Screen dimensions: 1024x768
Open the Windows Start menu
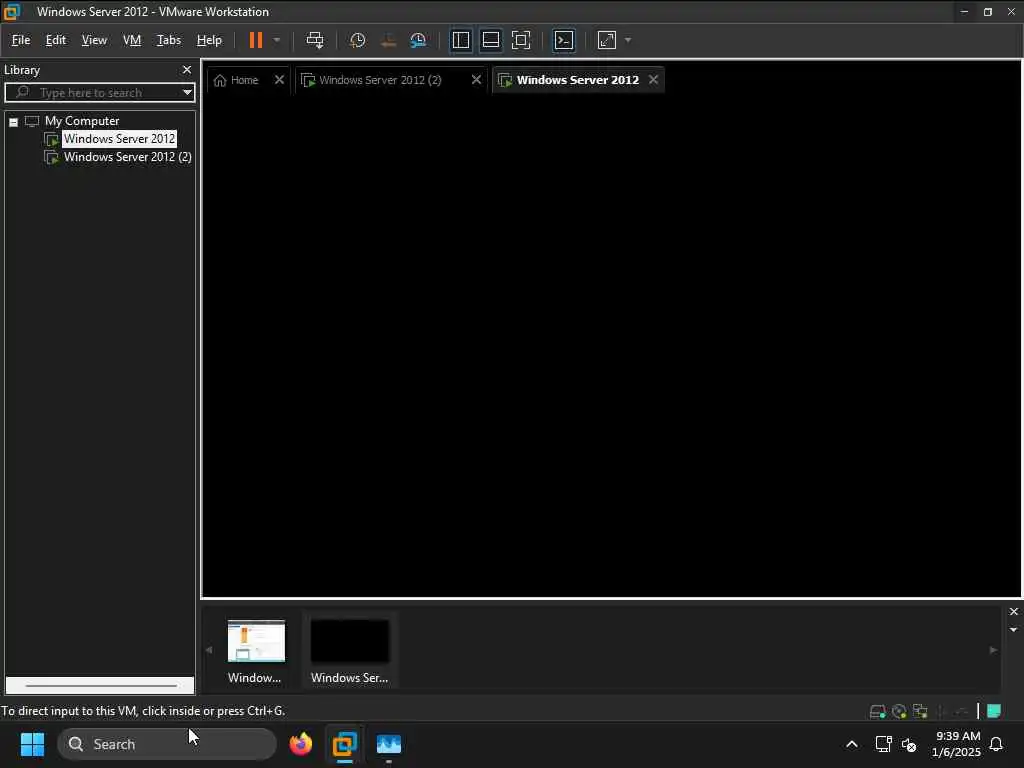point(32,744)
